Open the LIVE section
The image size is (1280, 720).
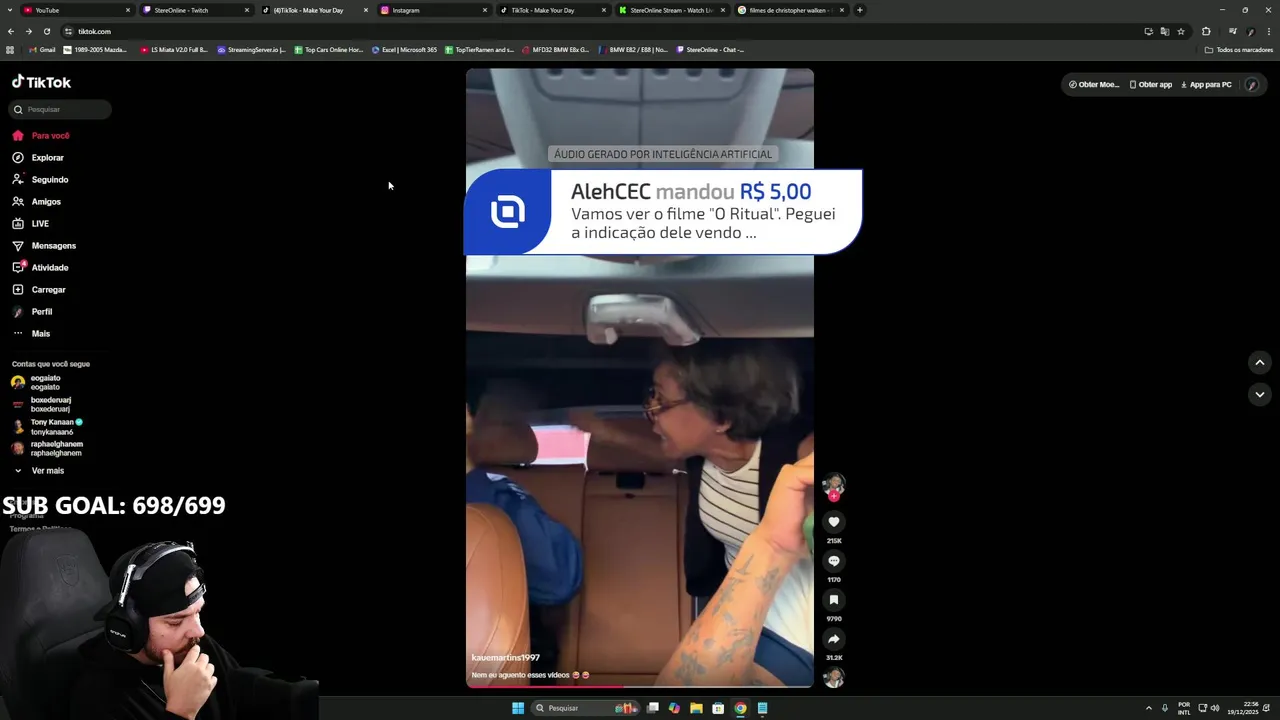[31, 223]
